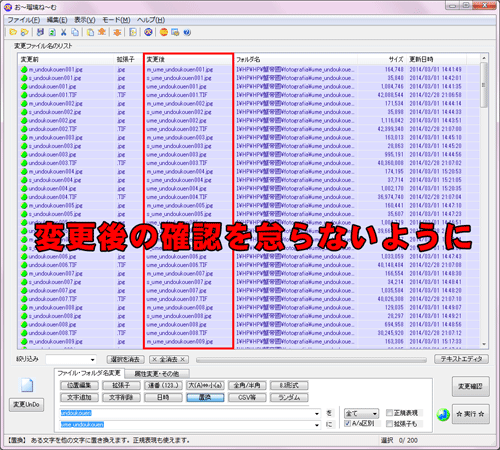Viewport: 500px width, 450px height.
Task: Click the blue help question mark icon
Action: pyautogui.click(x=187, y=32)
